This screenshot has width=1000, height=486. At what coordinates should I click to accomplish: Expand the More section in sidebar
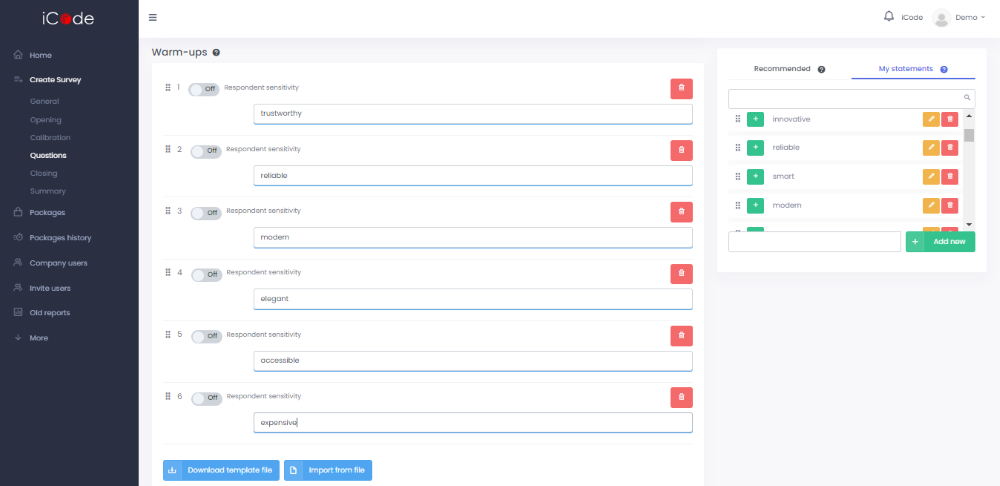coord(38,338)
